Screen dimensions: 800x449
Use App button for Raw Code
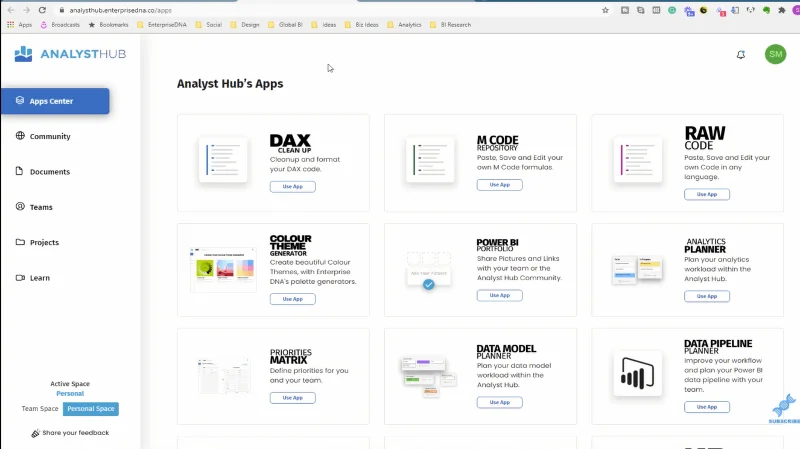tap(707, 194)
